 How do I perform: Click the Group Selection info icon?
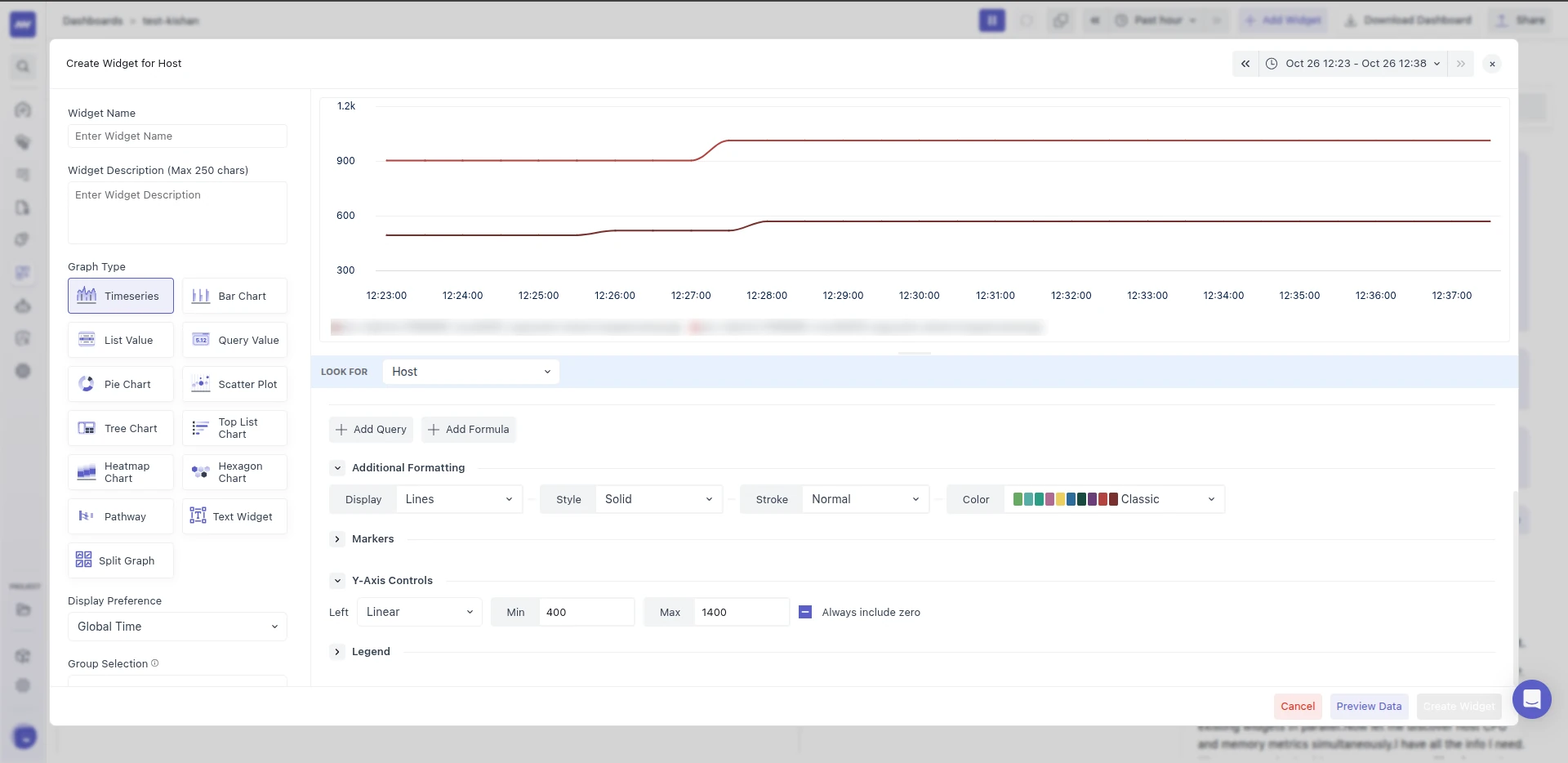pos(155,663)
